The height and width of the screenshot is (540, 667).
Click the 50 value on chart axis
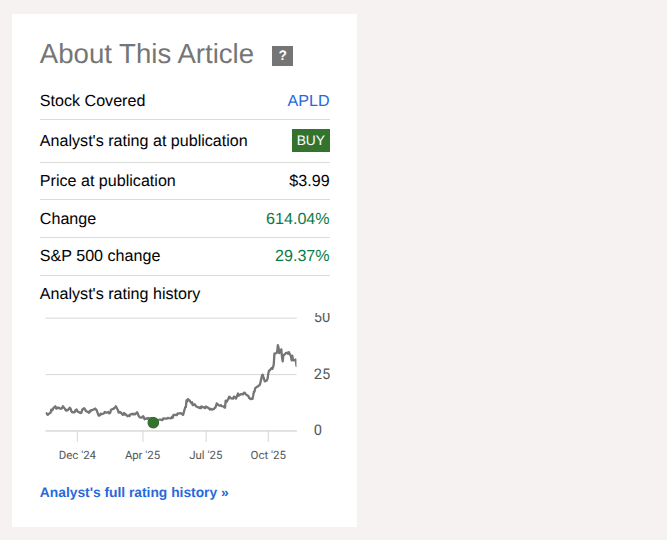pos(322,318)
